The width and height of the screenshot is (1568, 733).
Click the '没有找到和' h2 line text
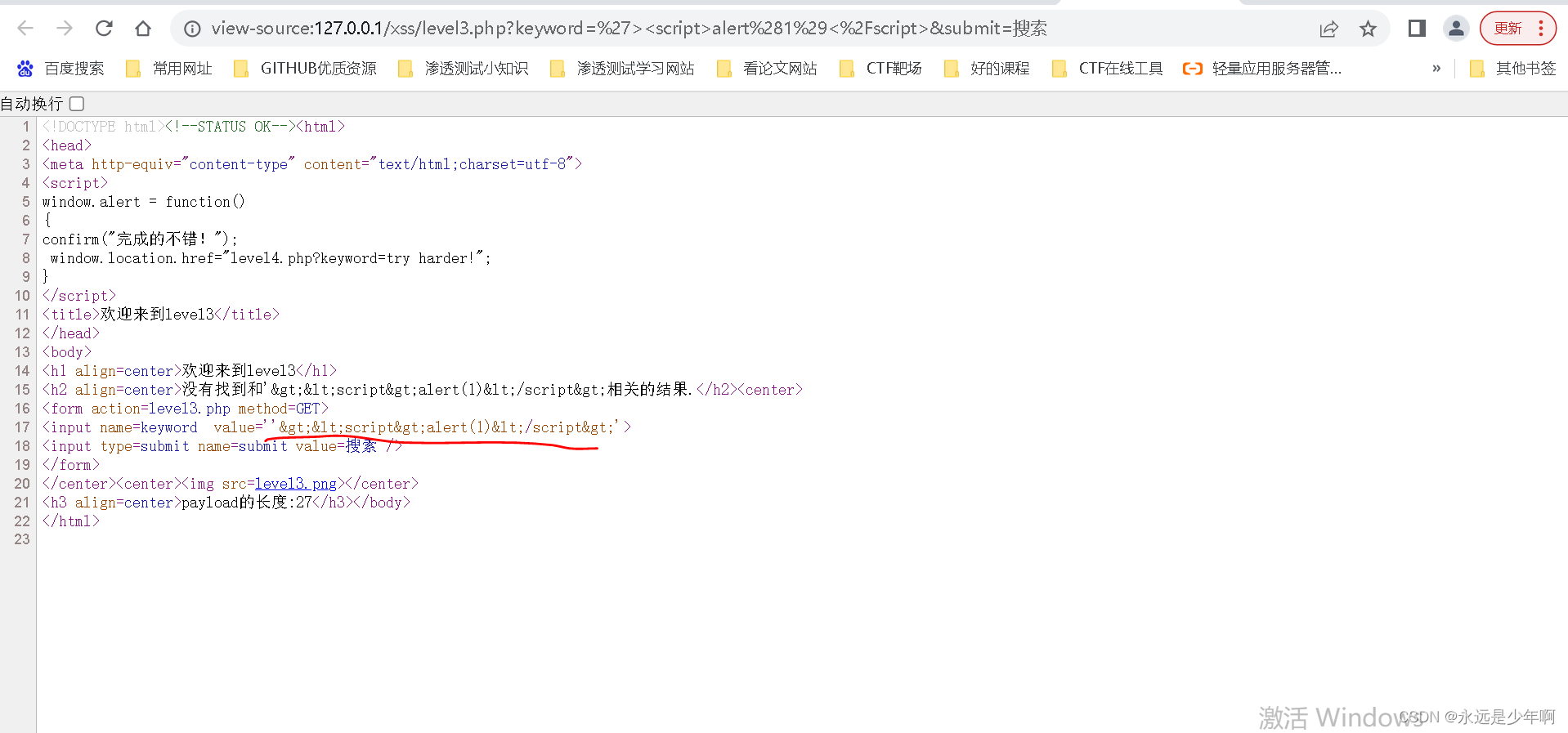(423, 390)
